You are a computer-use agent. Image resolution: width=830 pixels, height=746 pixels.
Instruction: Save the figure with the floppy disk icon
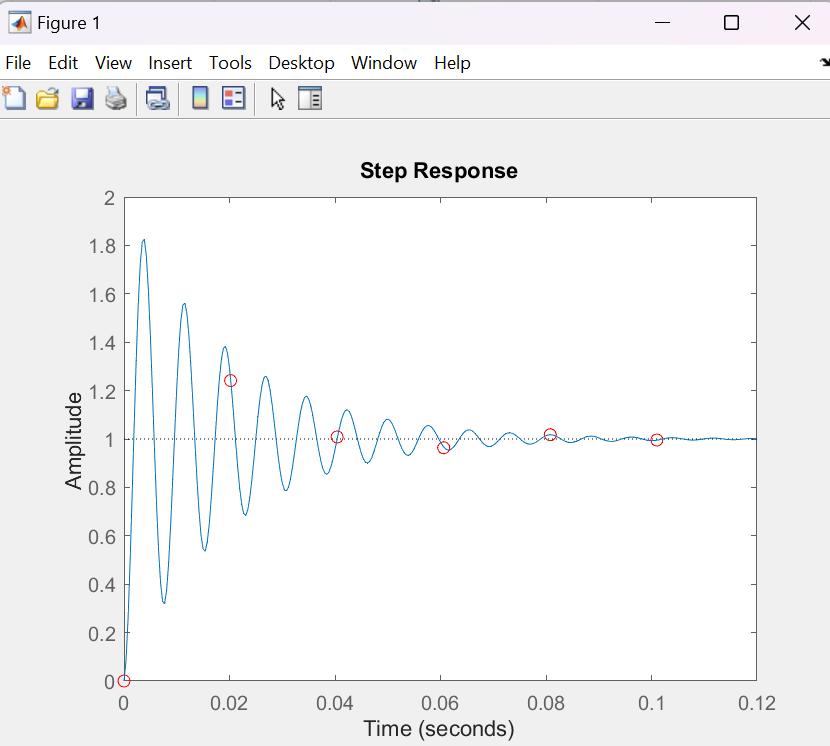point(82,98)
